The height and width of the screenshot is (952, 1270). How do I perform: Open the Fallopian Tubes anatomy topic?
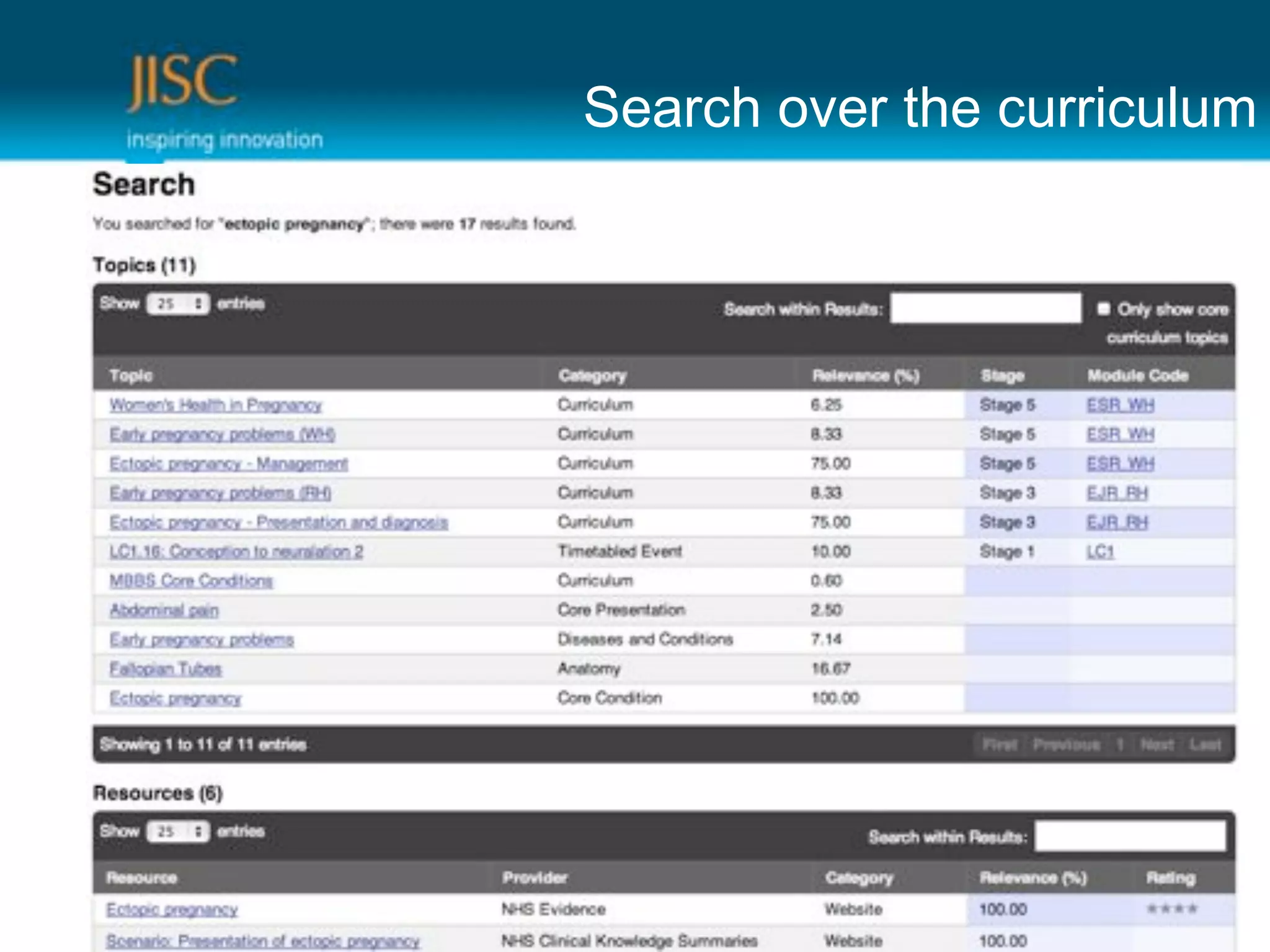[x=166, y=669]
